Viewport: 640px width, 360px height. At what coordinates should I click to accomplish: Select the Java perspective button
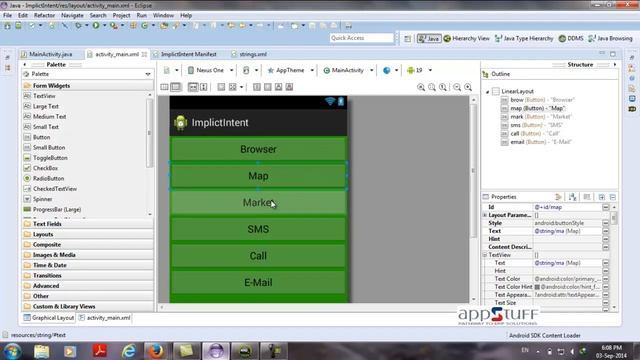click(429, 38)
